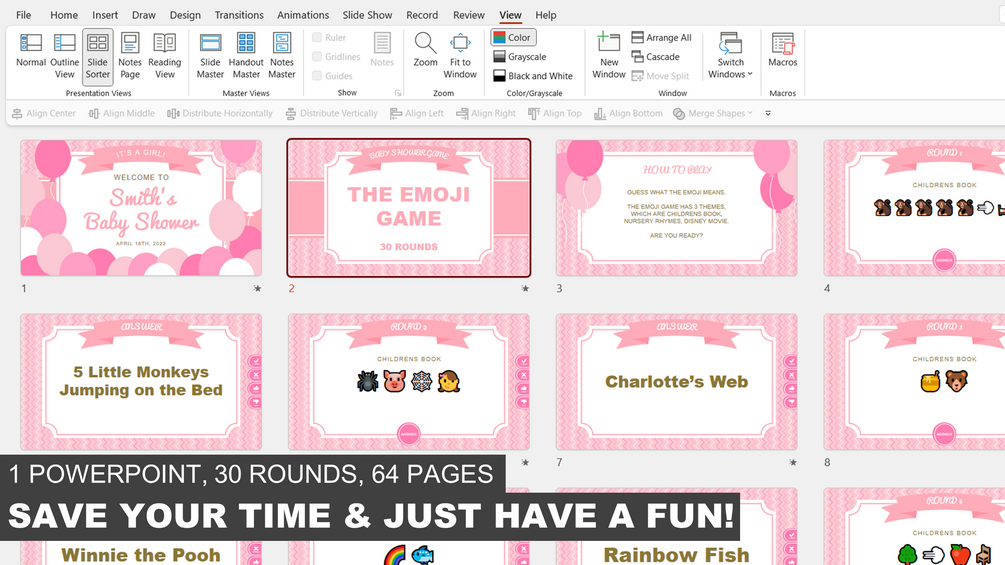
Task: Select Grayscale display mode
Action: click(520, 57)
